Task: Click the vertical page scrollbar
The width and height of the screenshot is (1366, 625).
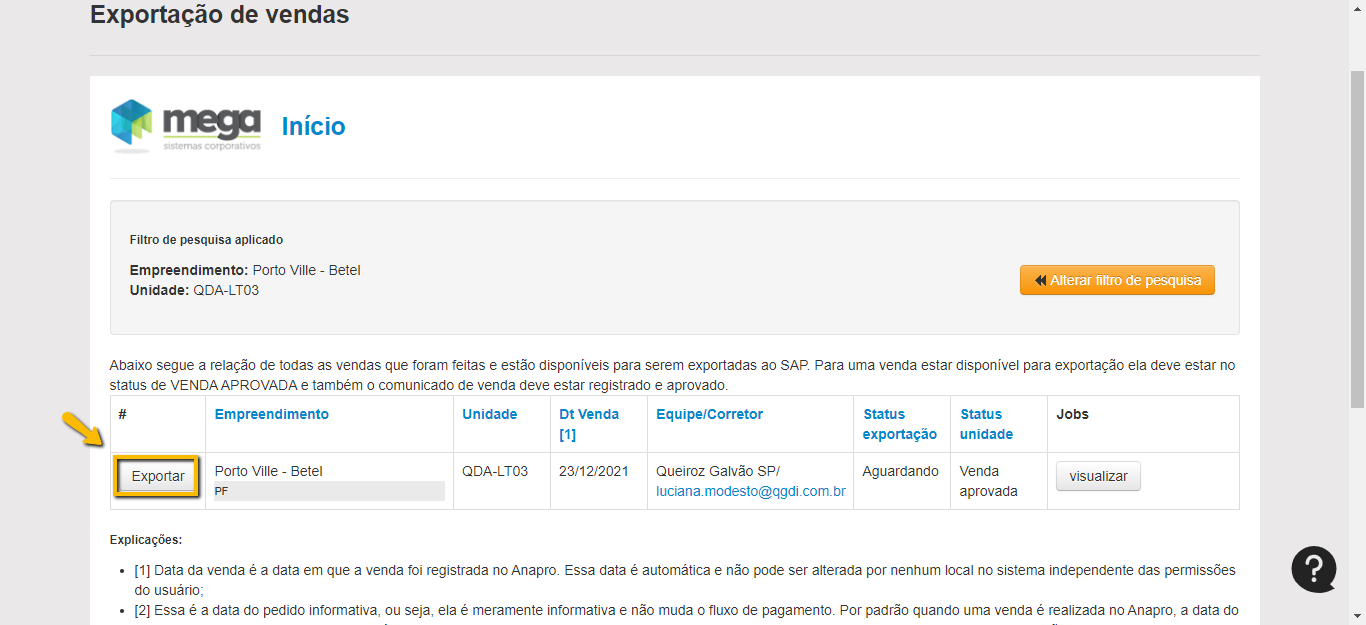Action: click(1357, 240)
